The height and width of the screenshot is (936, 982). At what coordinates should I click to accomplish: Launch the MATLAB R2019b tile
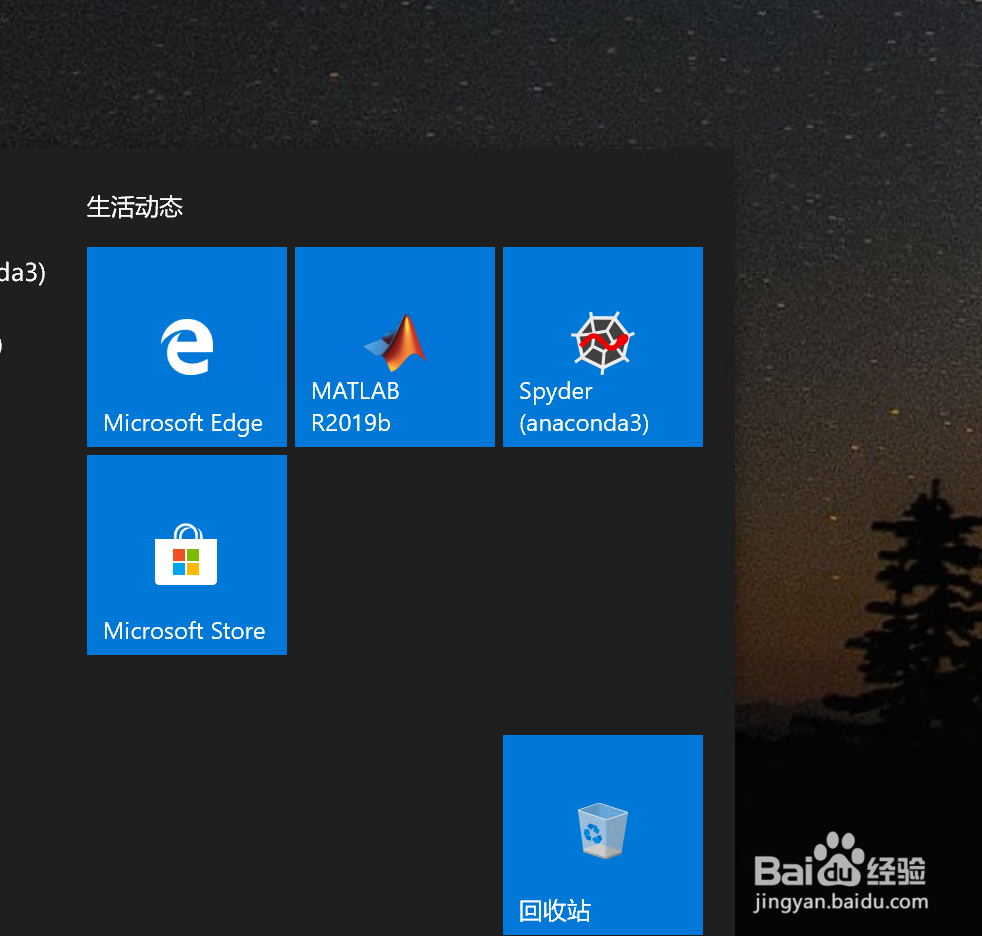point(395,347)
